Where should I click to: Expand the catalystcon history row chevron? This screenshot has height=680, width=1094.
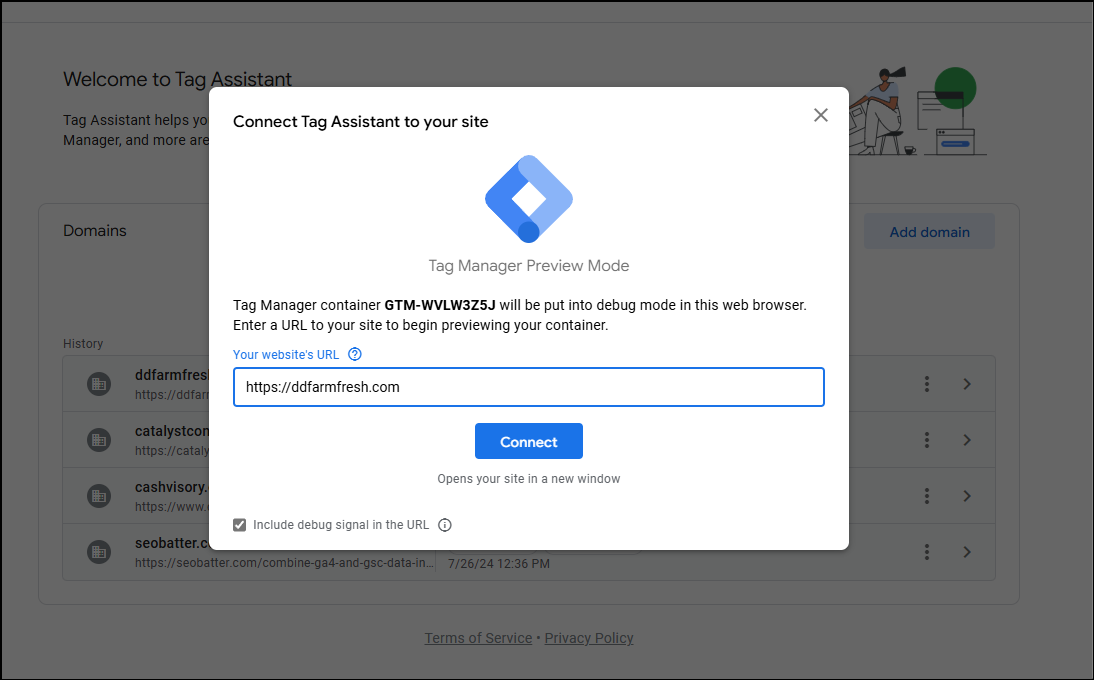pos(967,439)
